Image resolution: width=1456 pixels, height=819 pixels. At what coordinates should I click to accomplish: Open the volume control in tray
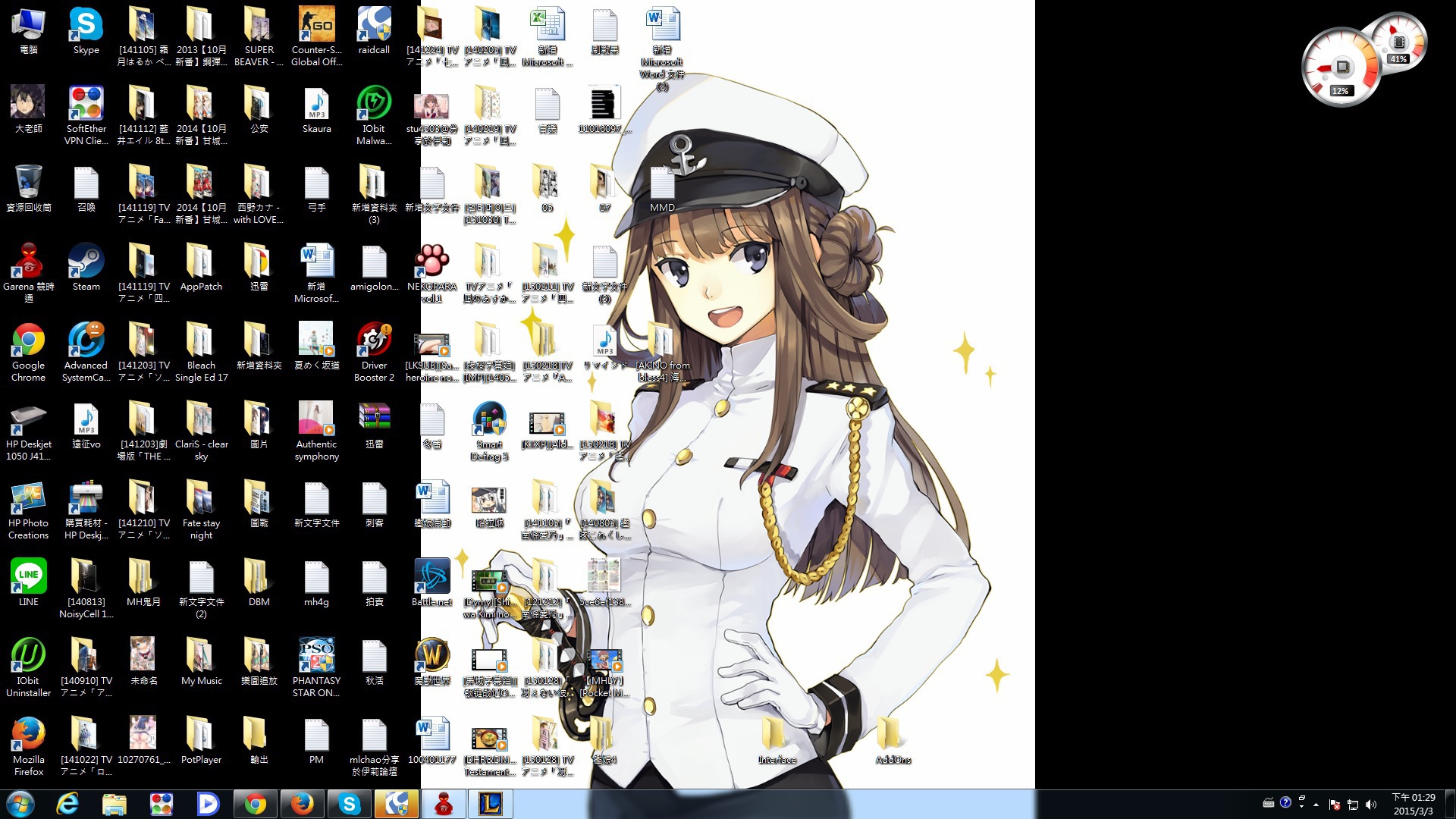pyautogui.click(x=1371, y=804)
